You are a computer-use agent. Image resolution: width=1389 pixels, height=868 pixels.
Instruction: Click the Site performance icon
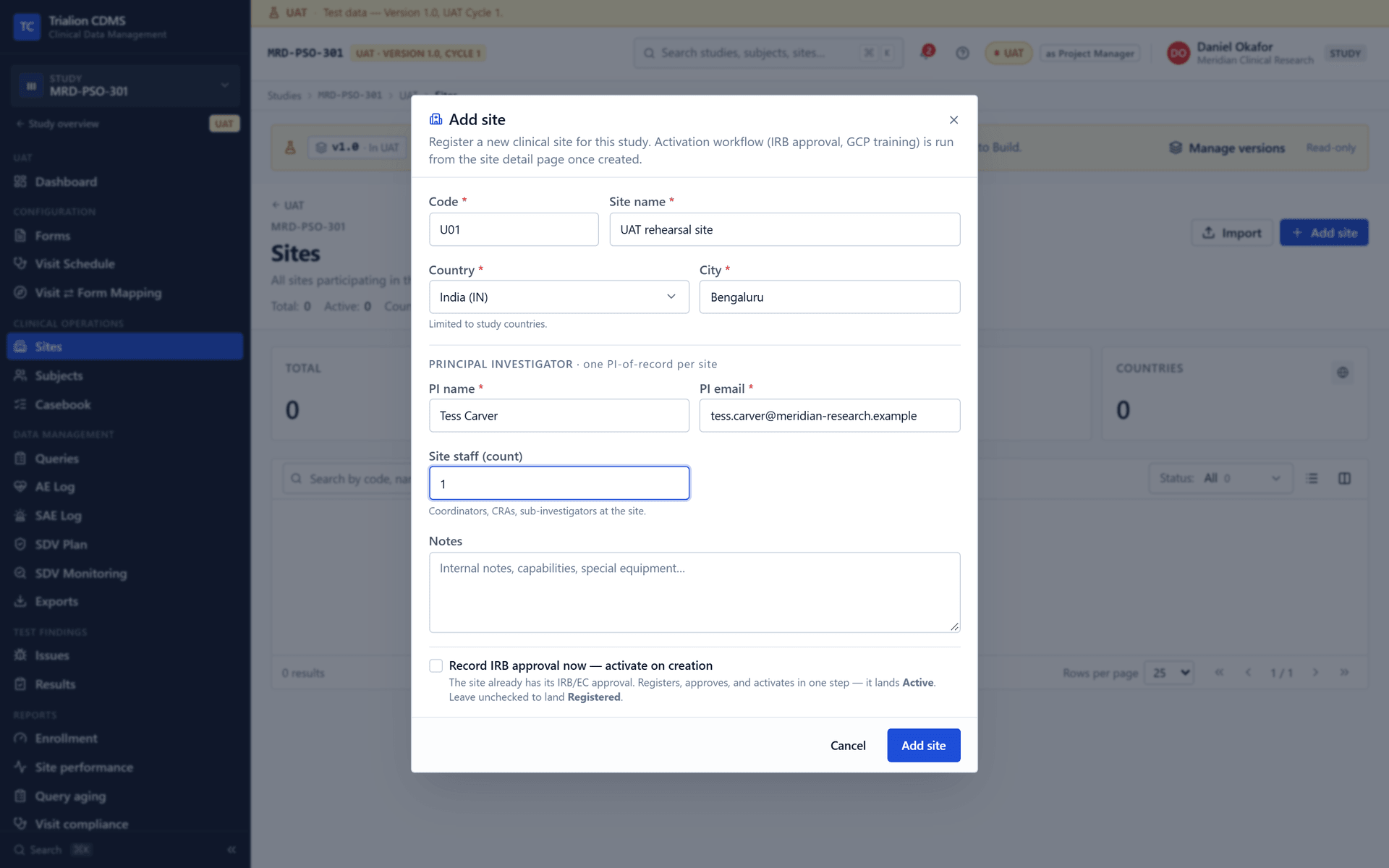pos(20,767)
